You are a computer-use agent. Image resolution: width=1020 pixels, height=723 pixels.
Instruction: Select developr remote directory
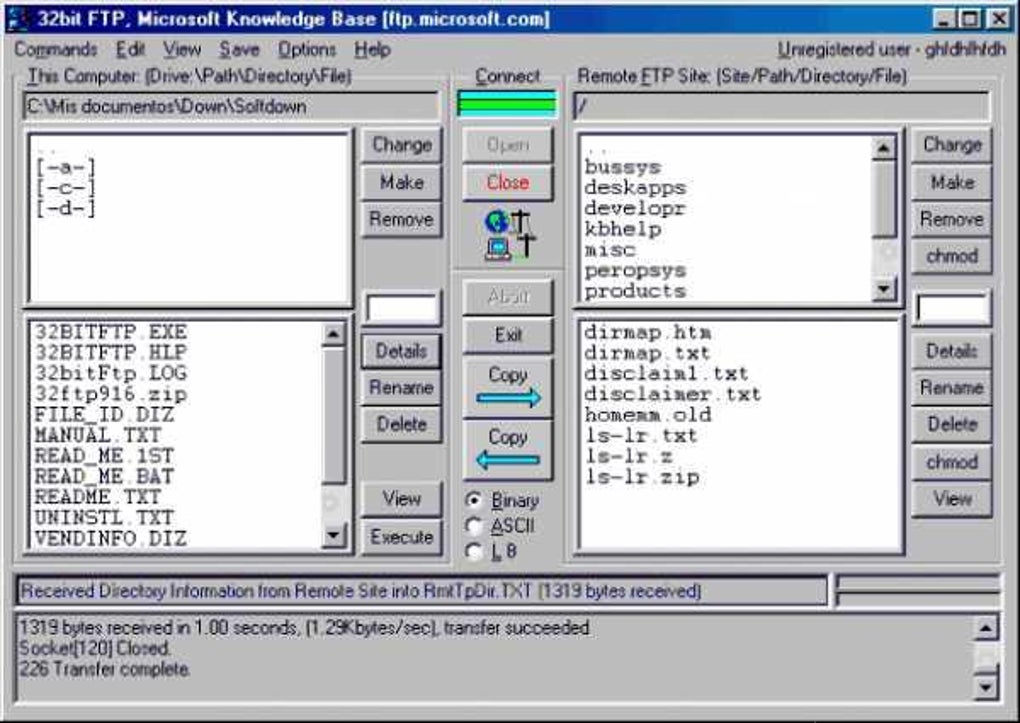pyautogui.click(x=635, y=208)
